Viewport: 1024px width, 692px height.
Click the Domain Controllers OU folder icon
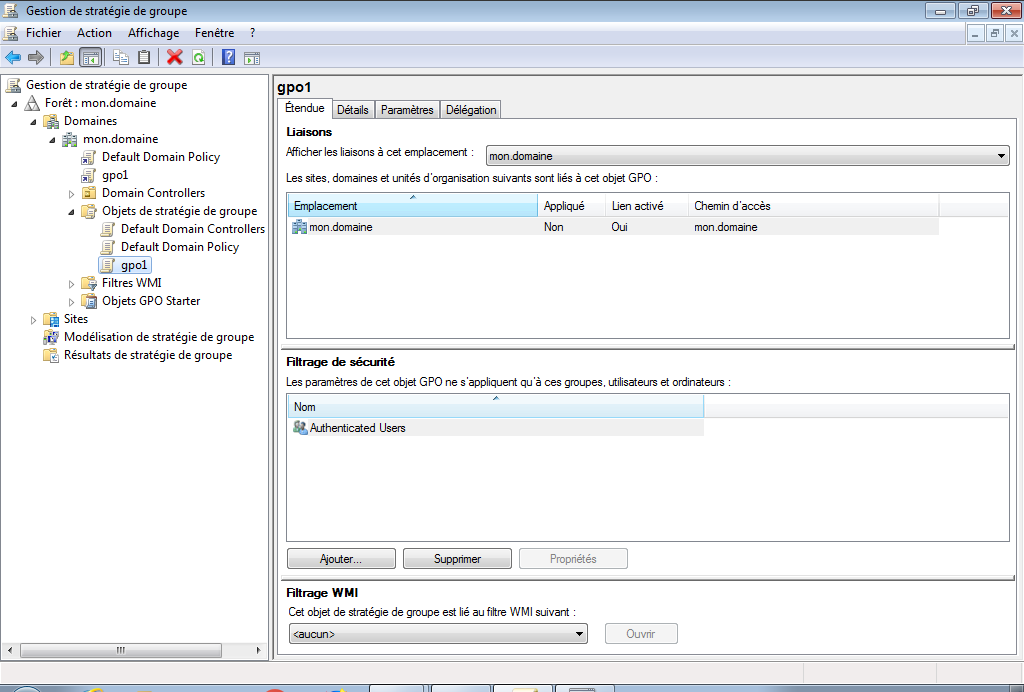(x=89, y=193)
